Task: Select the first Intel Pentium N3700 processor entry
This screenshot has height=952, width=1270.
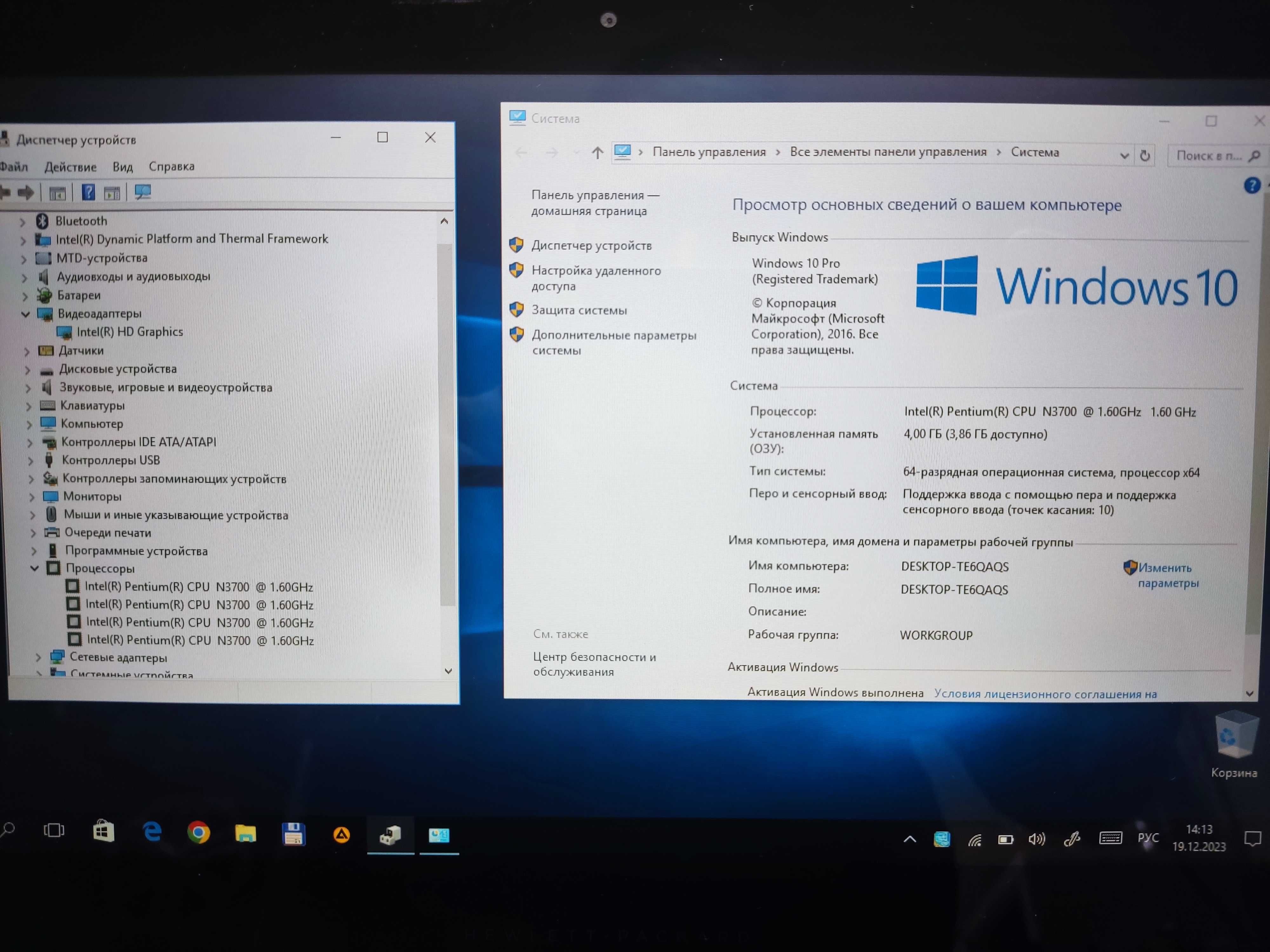Action: point(199,587)
